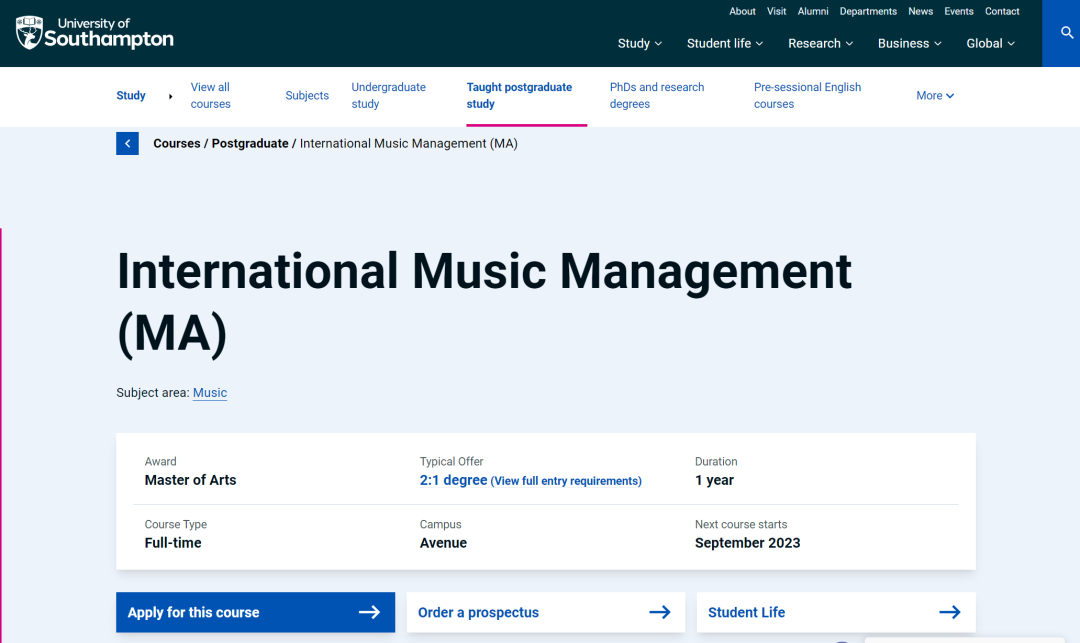Viewport: 1080px width, 643px height.
Task: Click the Master of Arts award value
Action: (190, 480)
